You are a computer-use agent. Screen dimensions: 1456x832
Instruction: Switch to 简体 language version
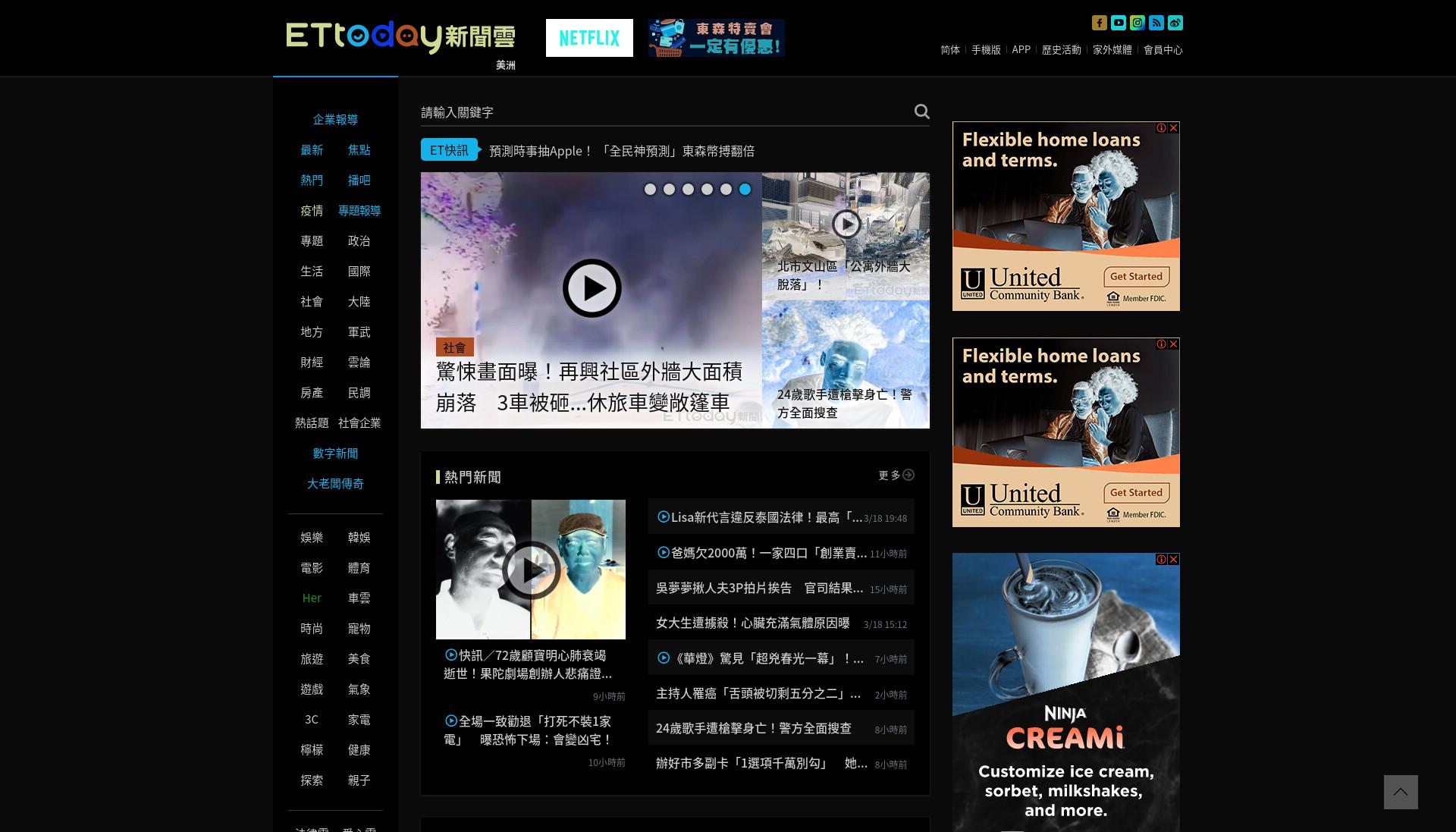coord(950,49)
